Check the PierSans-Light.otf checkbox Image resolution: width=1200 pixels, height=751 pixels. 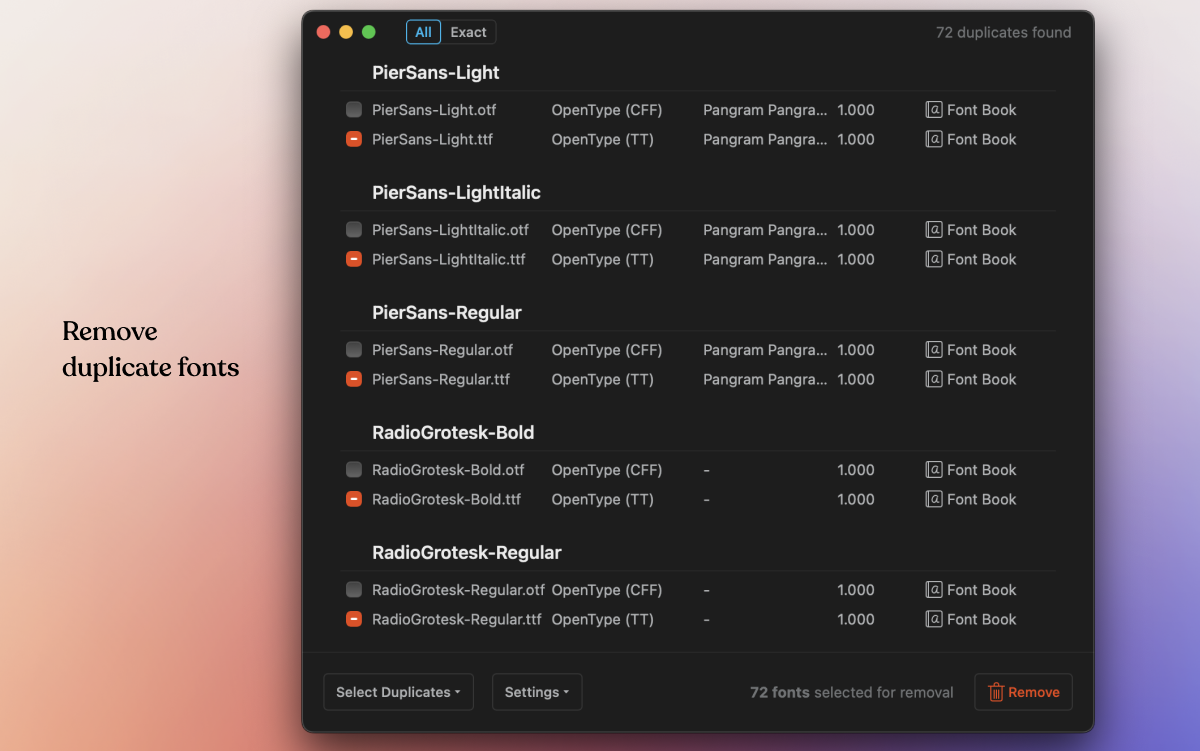point(353,109)
